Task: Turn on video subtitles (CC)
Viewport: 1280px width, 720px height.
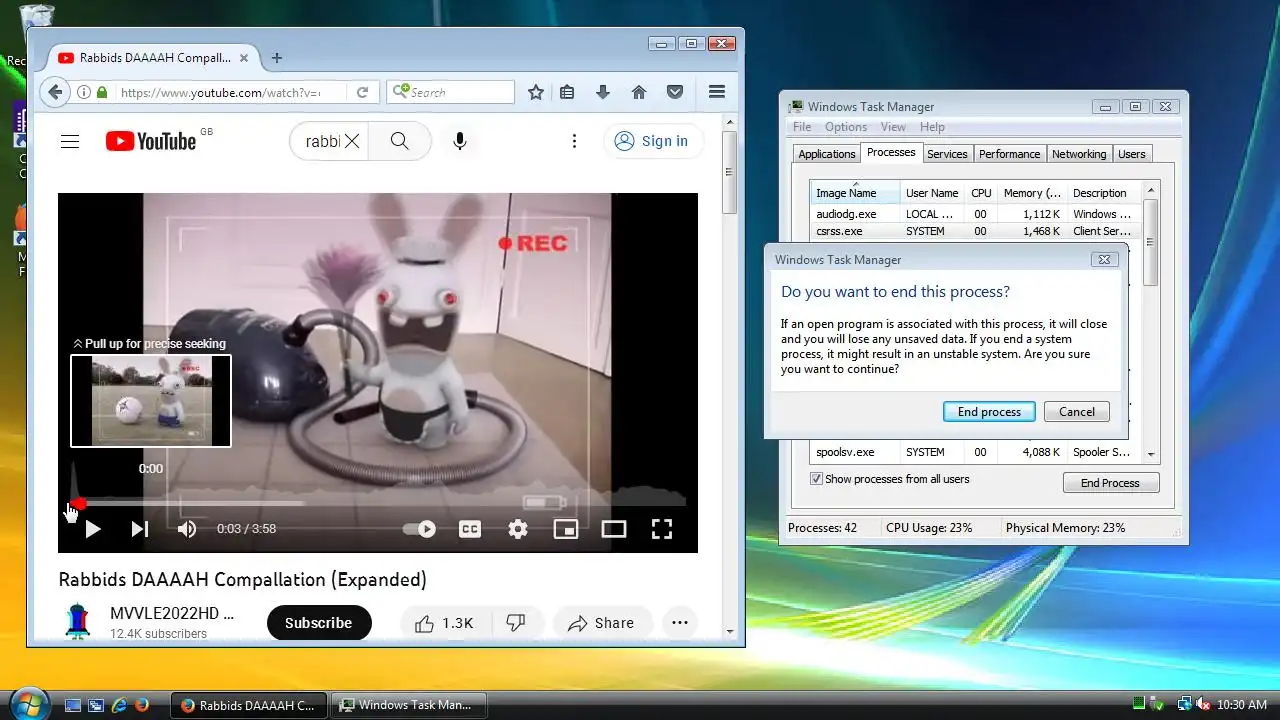Action: [470, 529]
